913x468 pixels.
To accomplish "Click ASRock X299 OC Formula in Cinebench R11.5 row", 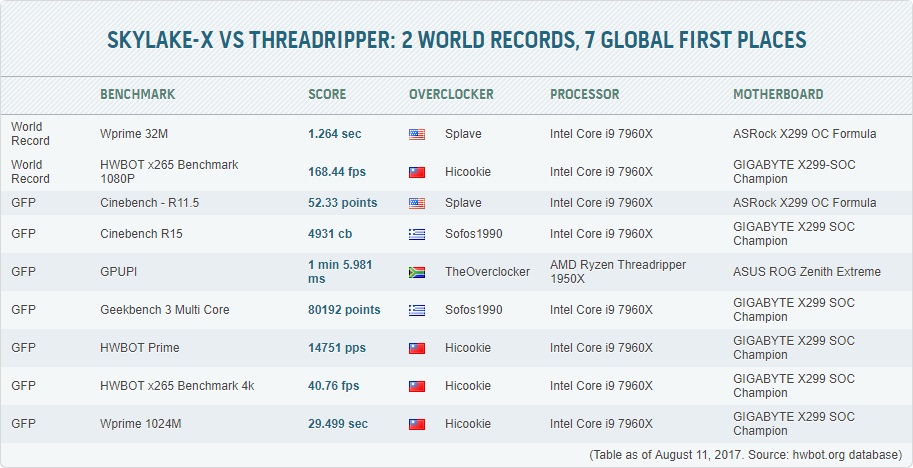I will 805,203.
